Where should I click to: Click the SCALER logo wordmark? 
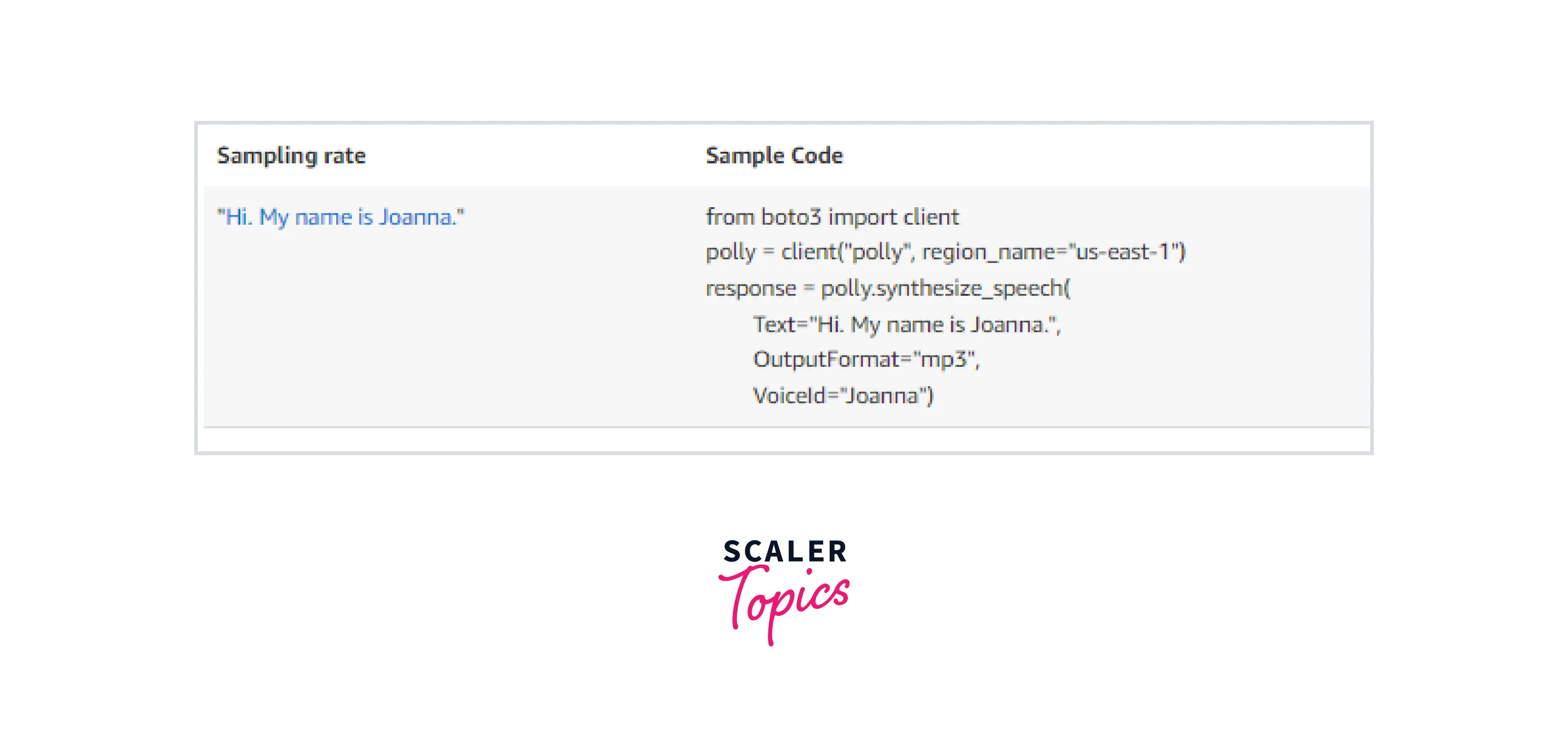click(x=784, y=551)
